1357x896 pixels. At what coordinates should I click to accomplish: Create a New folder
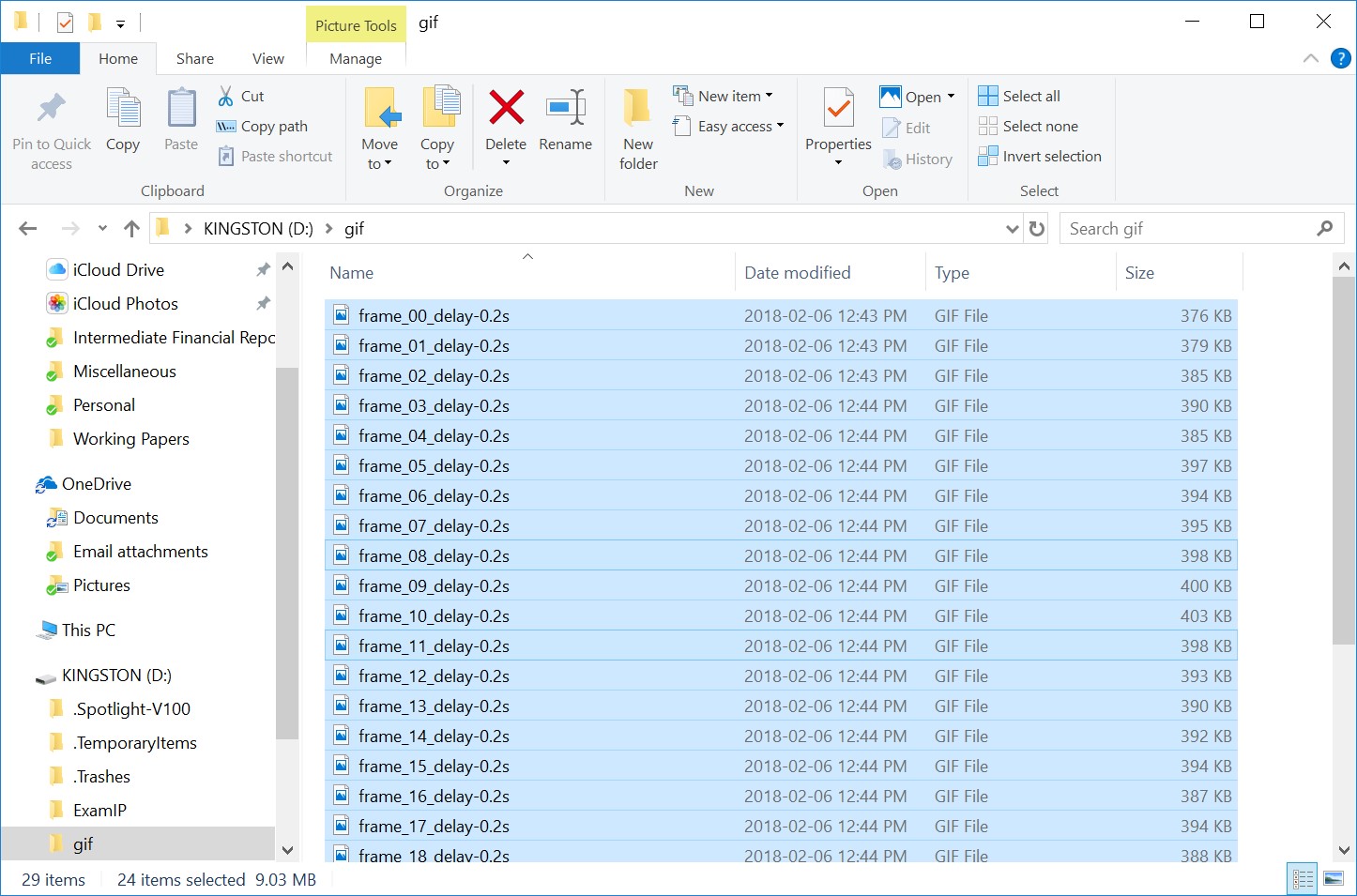click(x=638, y=130)
